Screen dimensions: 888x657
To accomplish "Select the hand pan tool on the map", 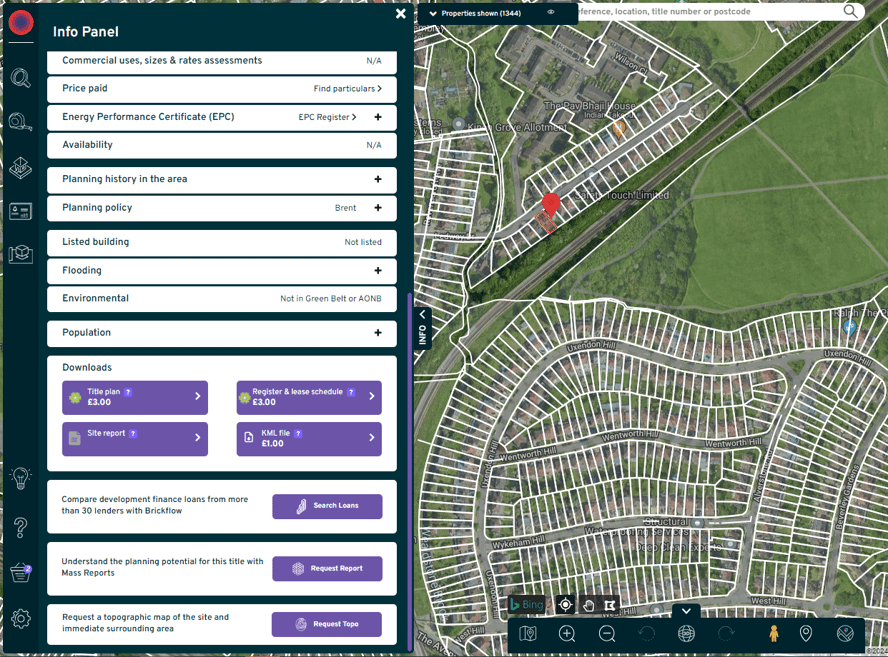I will pyautogui.click(x=588, y=605).
